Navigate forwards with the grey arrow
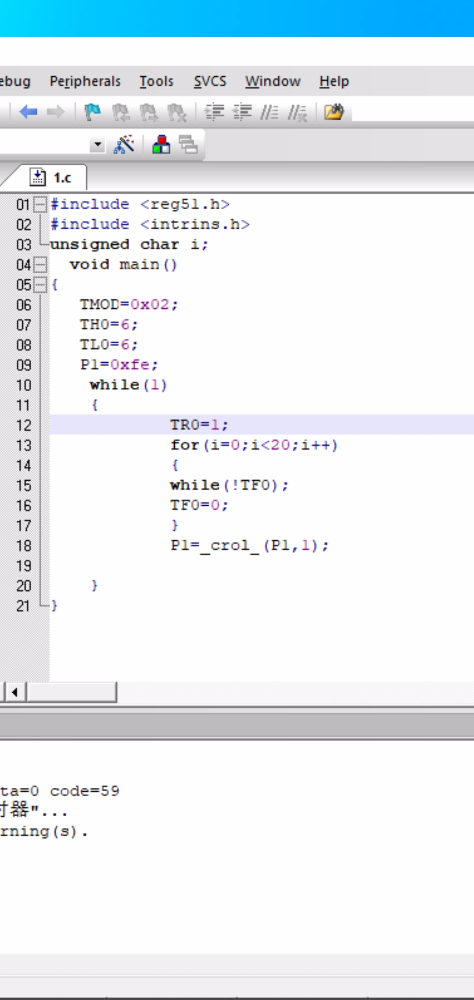 click(56, 112)
